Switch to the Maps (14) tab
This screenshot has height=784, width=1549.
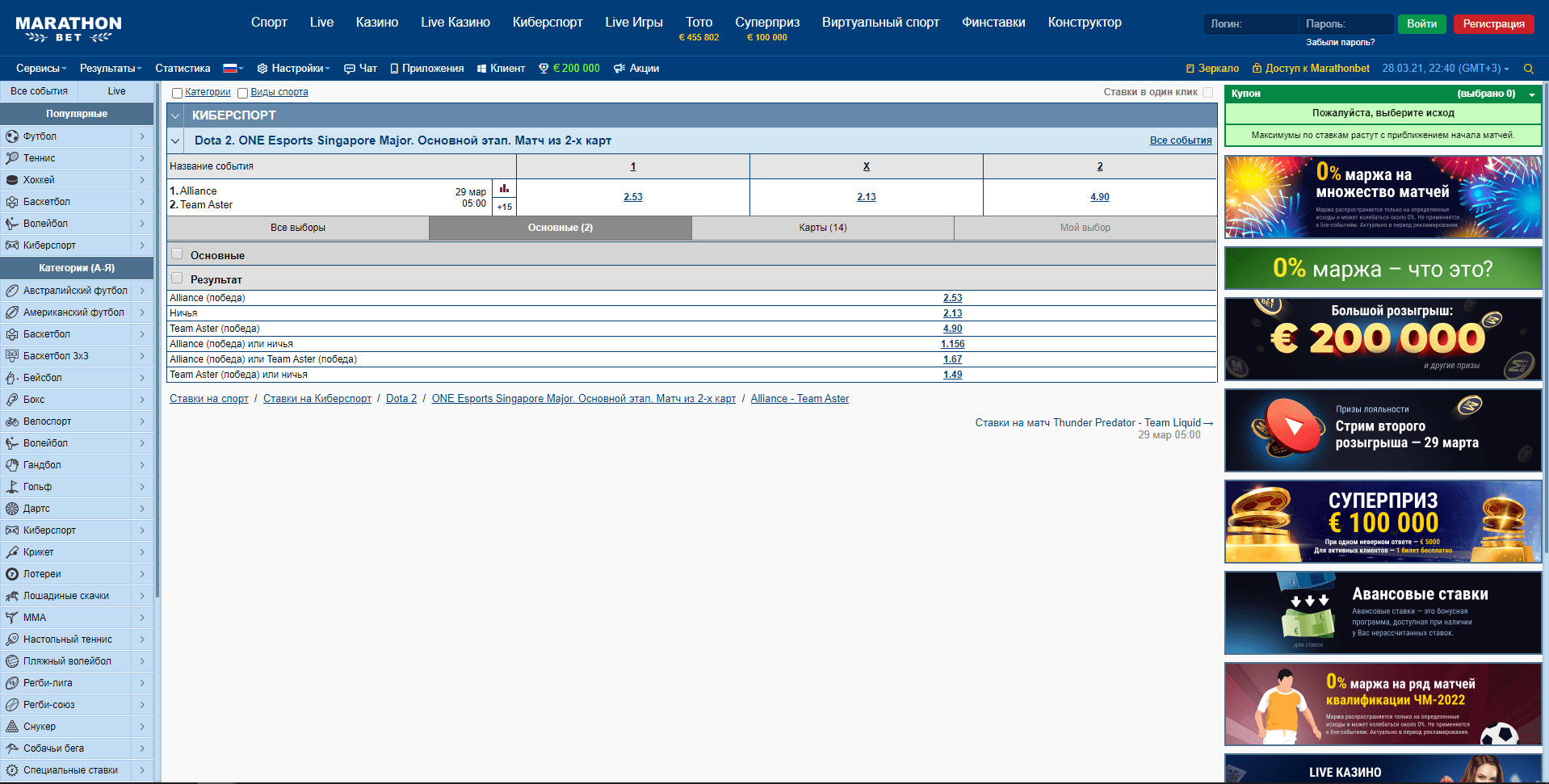pyautogui.click(x=822, y=228)
